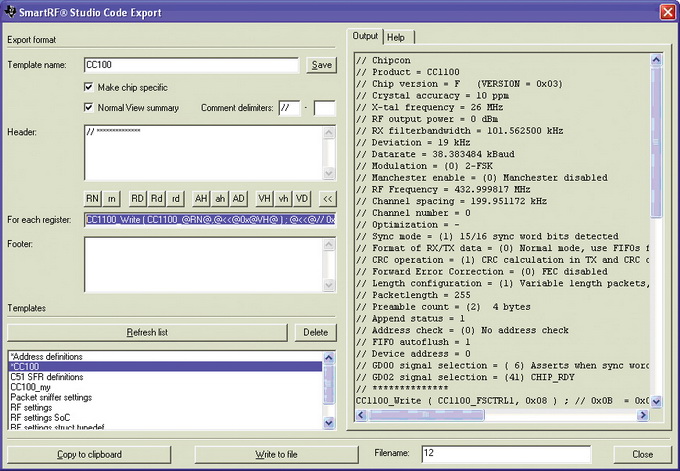Toggle Make chip specific checkbox
The height and width of the screenshot is (471, 680).
(x=89, y=87)
